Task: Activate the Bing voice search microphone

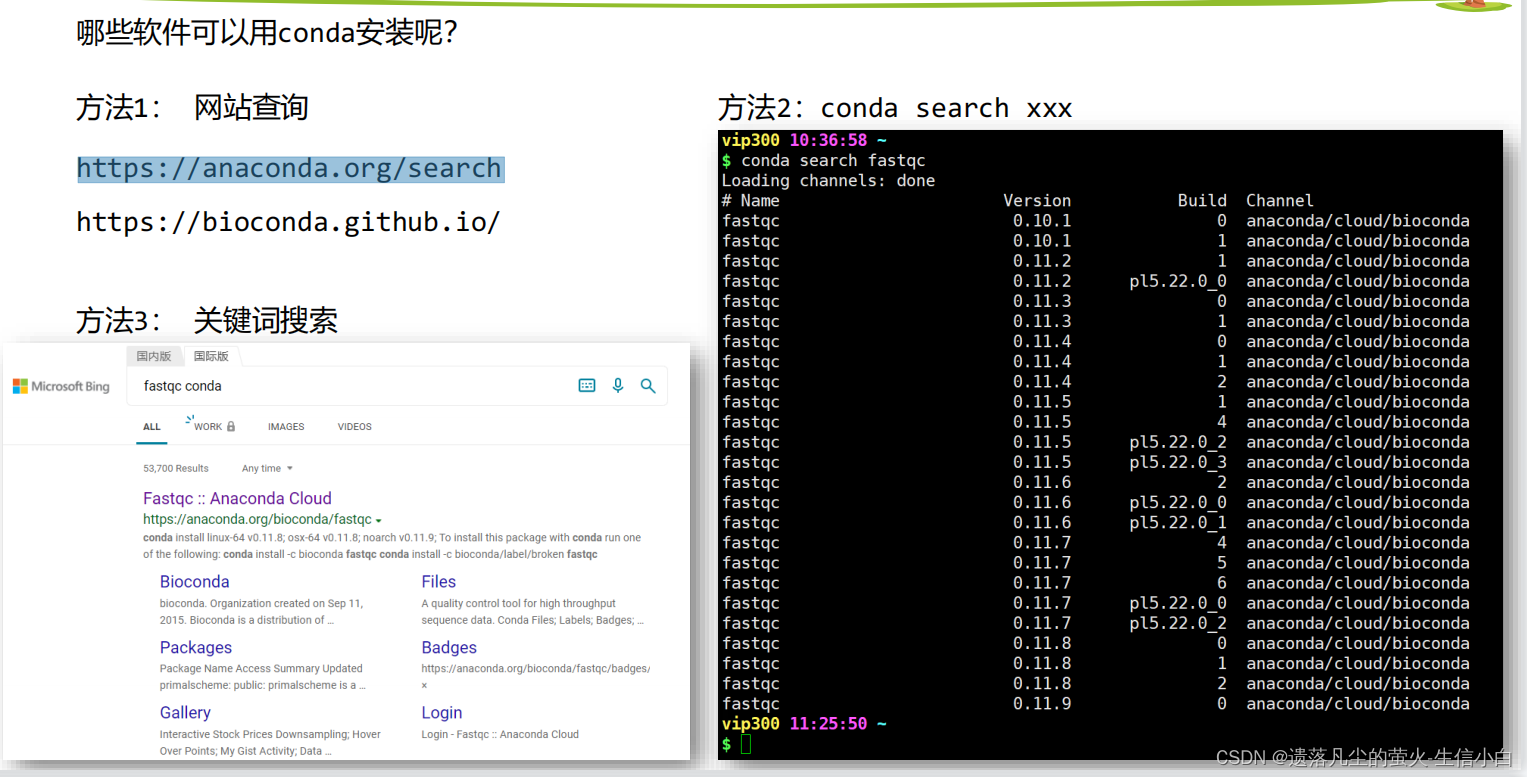Action: click(618, 385)
